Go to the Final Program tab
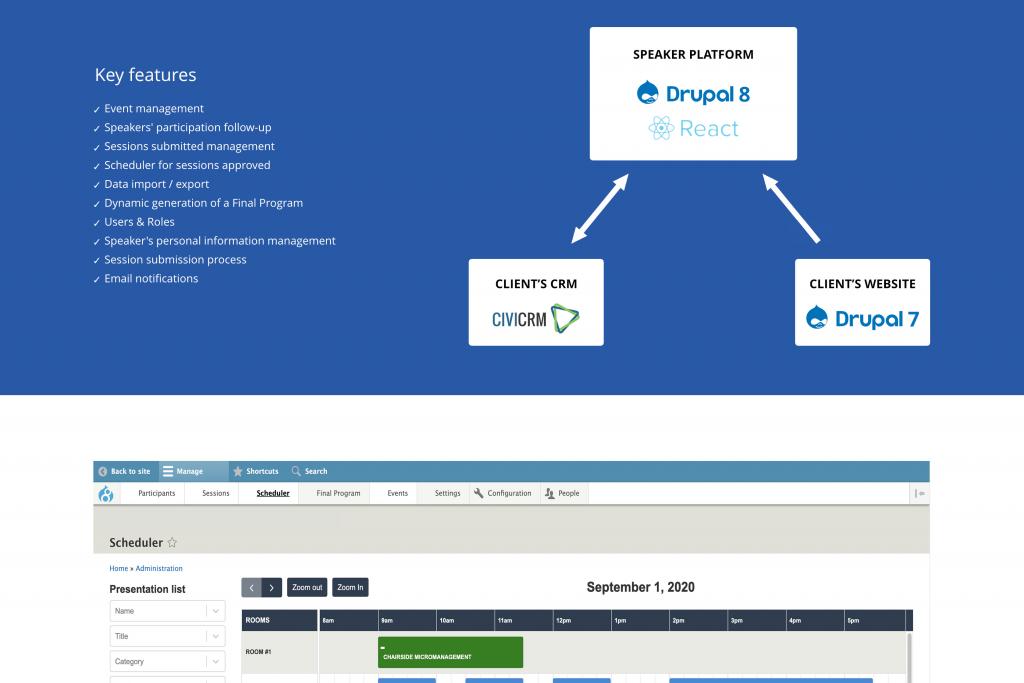Image resolution: width=1024 pixels, height=683 pixels. [x=338, y=494]
